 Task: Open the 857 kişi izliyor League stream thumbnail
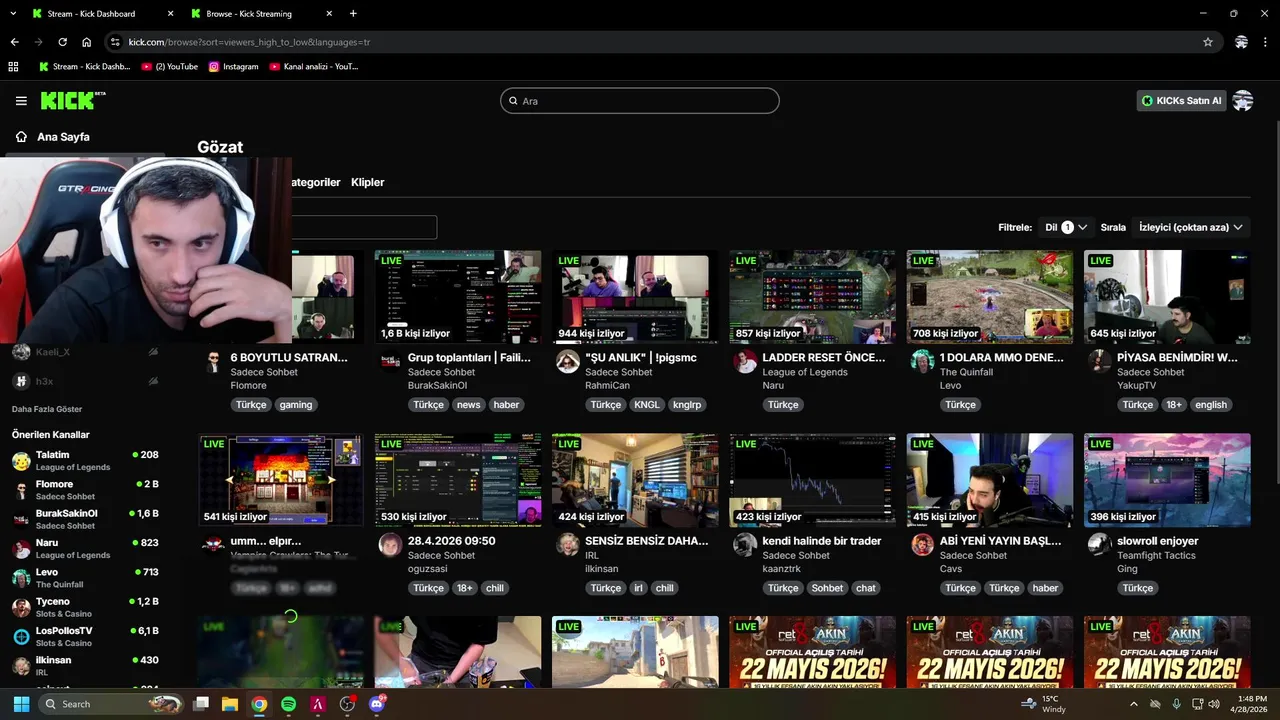(x=812, y=297)
